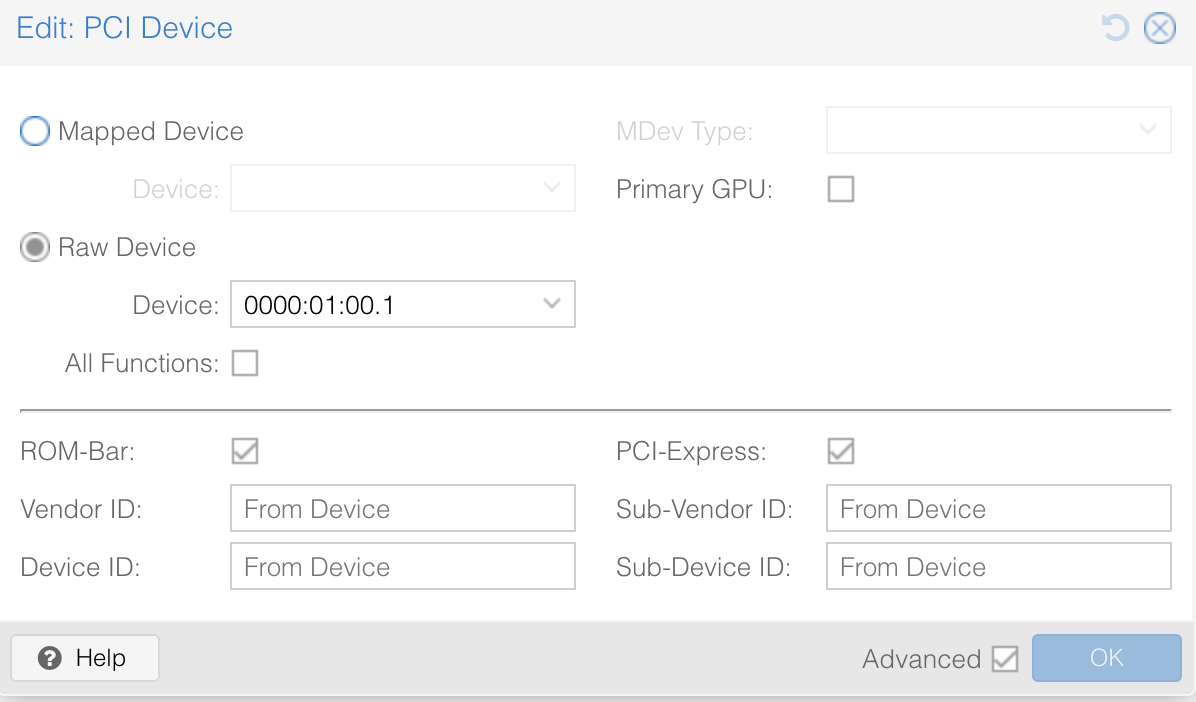Open the Raw Device dropdown list
Viewport: 1196px width, 702px height.
[x=551, y=304]
